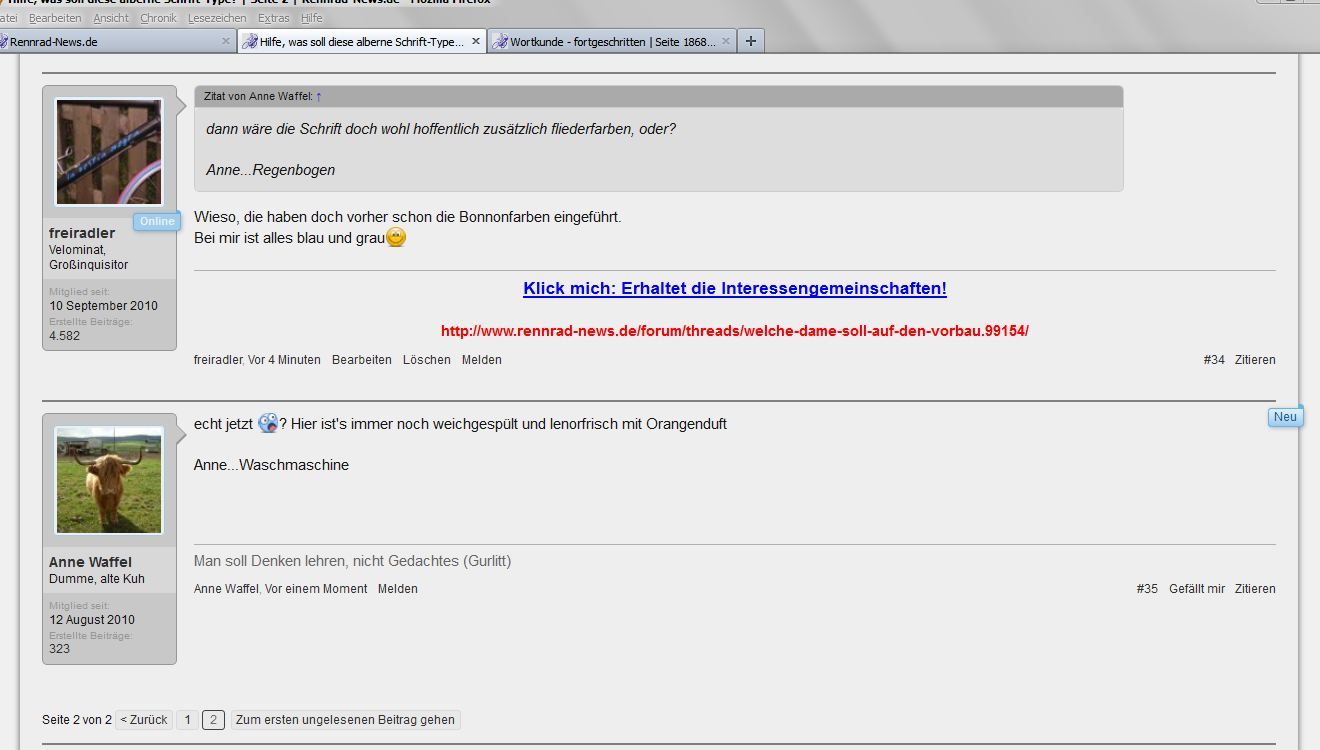
Task: Click Löschen under post #34
Action: click(426, 360)
